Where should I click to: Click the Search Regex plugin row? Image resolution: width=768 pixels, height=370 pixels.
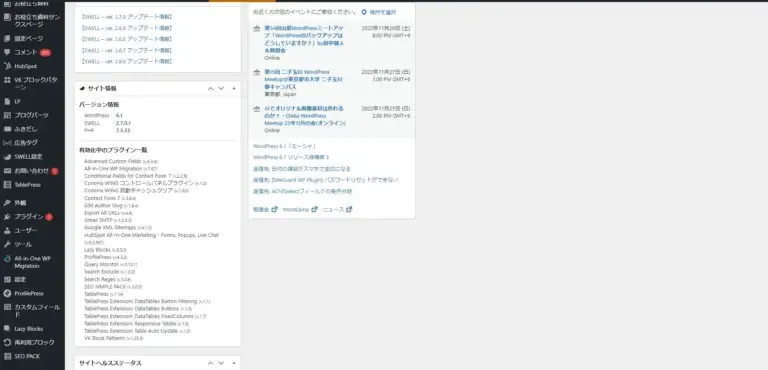pos(107,279)
